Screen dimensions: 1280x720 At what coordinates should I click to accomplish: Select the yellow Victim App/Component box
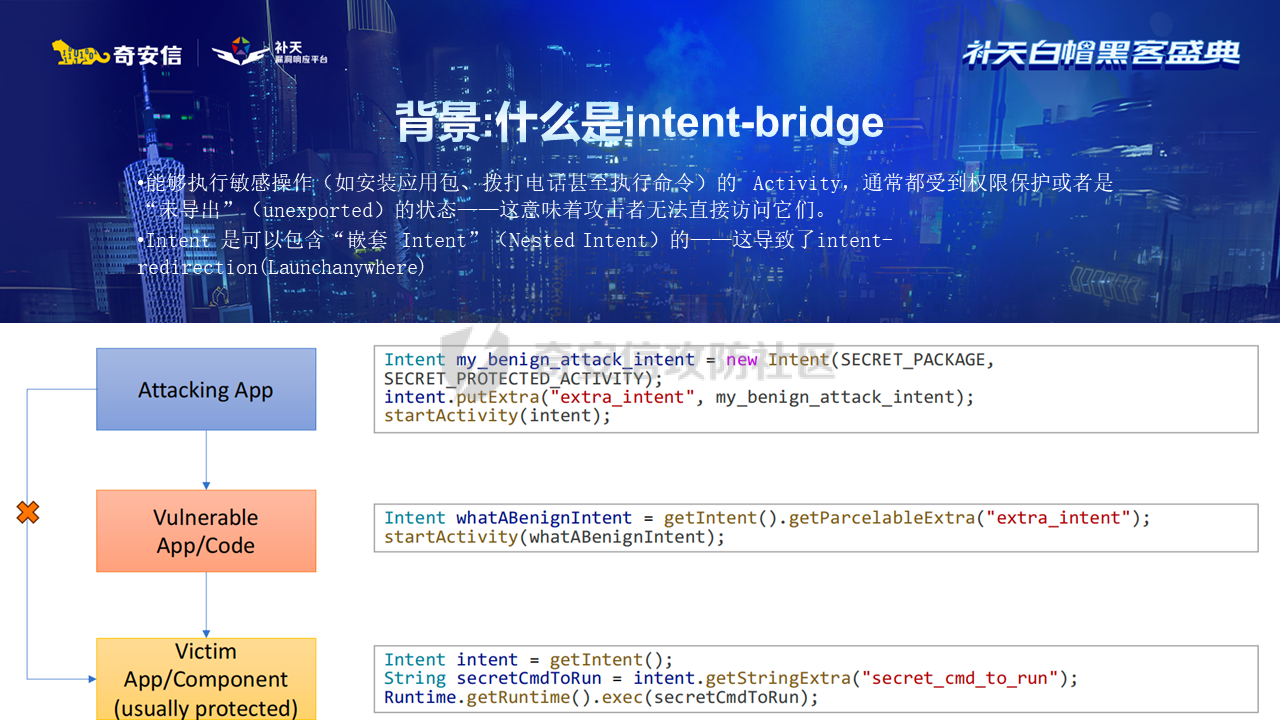(x=206, y=679)
